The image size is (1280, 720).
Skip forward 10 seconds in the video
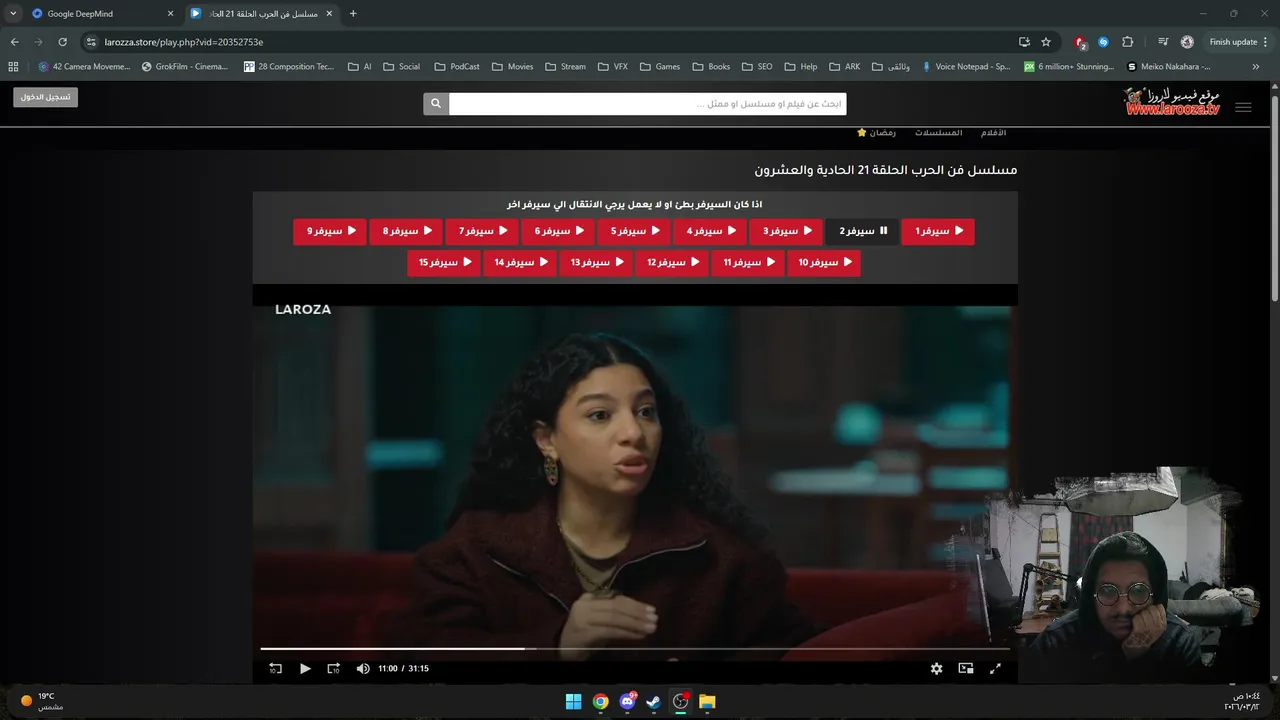[334, 668]
